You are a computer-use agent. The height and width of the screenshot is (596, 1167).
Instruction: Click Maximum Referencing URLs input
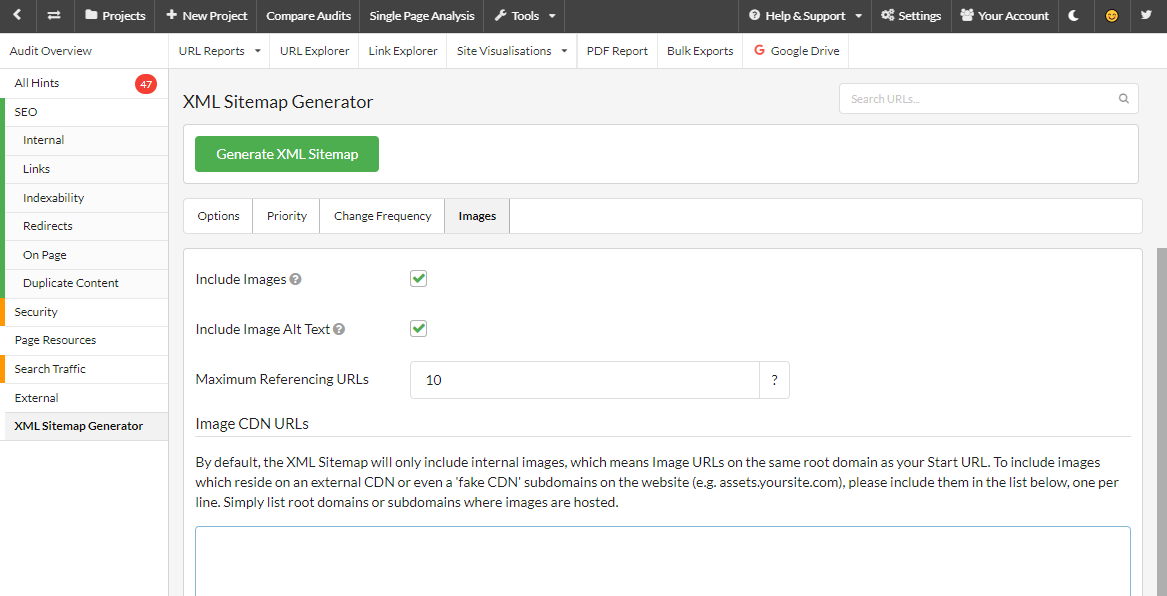[x=585, y=380]
